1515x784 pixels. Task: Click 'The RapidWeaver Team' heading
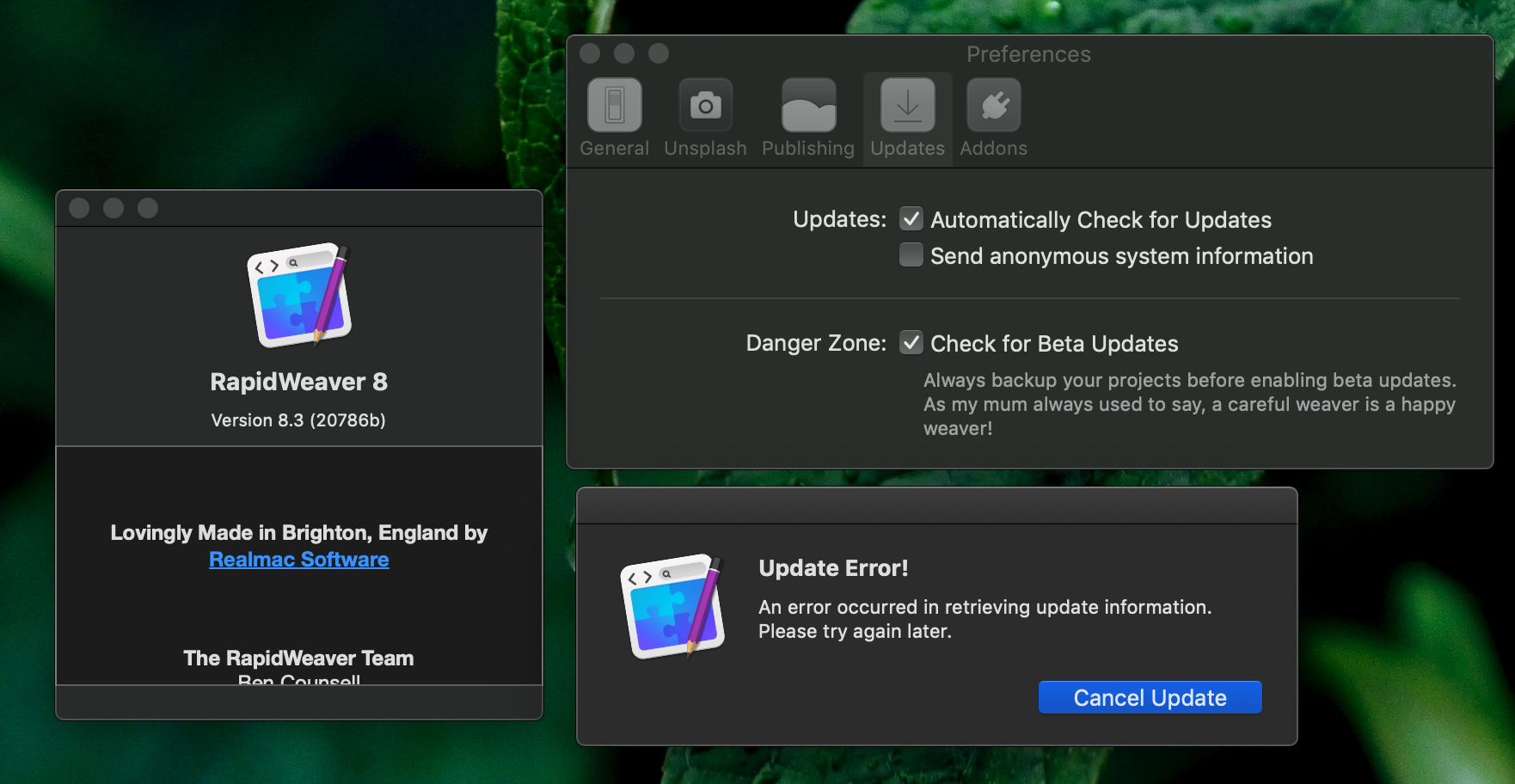[299, 658]
